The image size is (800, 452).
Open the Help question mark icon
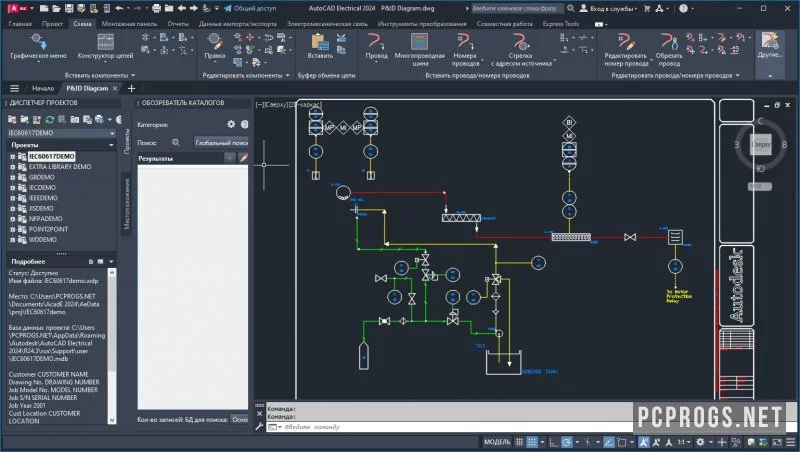683,8
